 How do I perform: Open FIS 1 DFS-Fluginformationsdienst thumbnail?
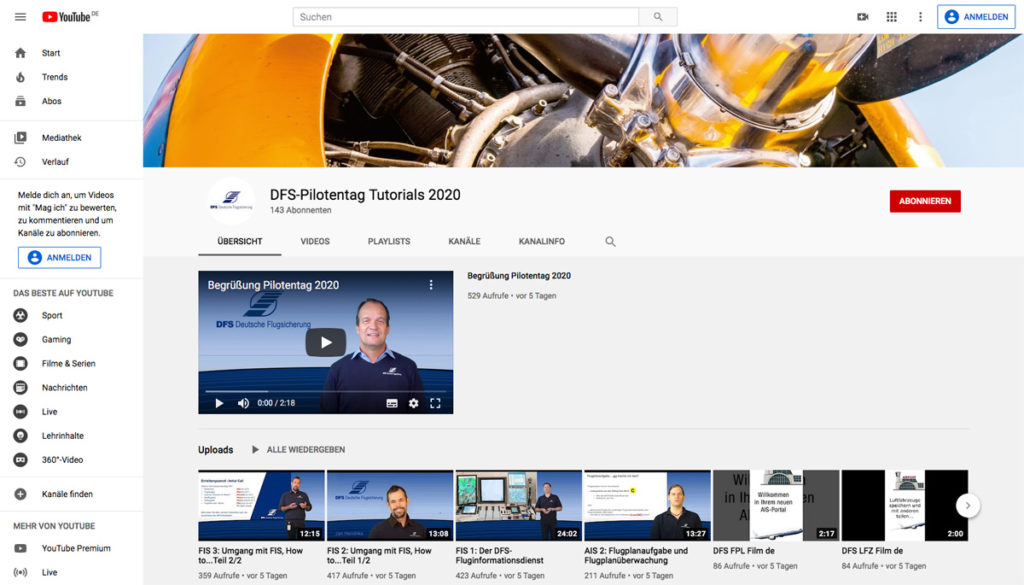point(519,505)
